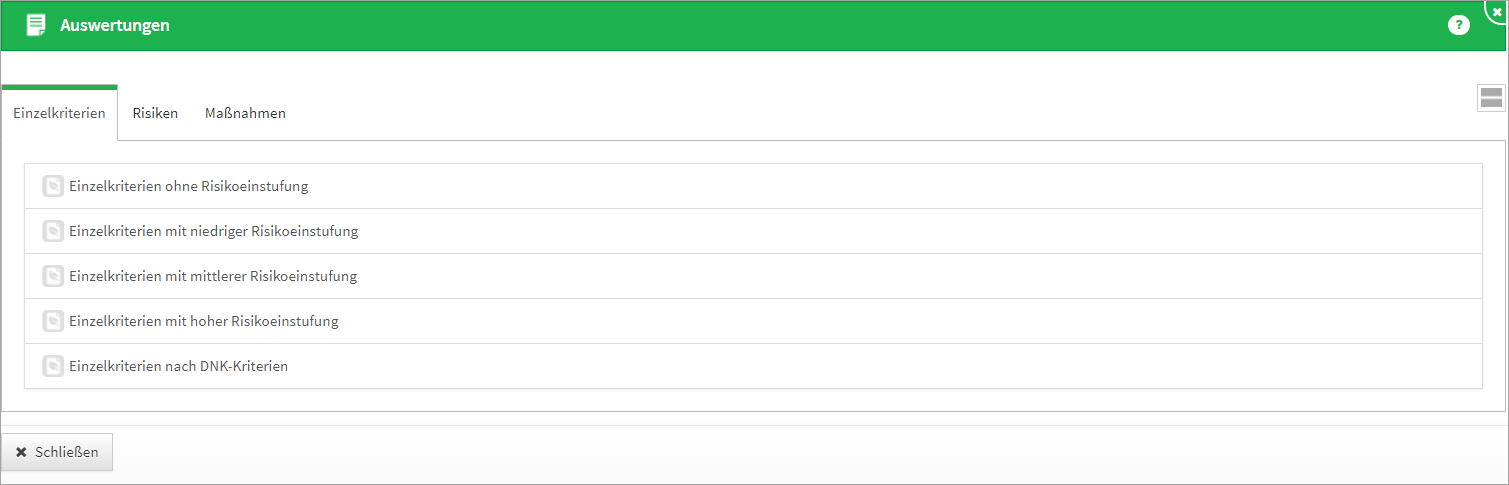The height and width of the screenshot is (485, 1509).
Task: Click icon beside 'Einzelkriterien mit hoher Risikoeinstufung'
Action: pos(53,321)
